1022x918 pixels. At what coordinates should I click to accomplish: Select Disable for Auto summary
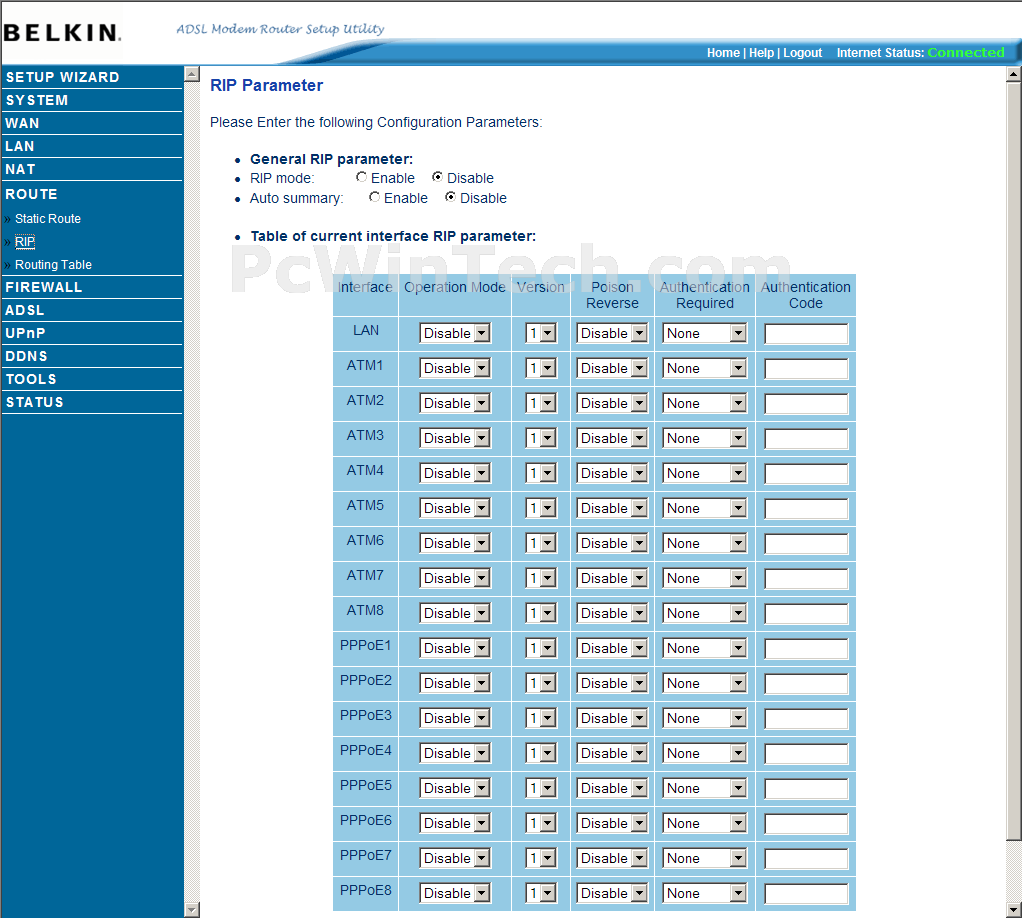[x=450, y=197]
